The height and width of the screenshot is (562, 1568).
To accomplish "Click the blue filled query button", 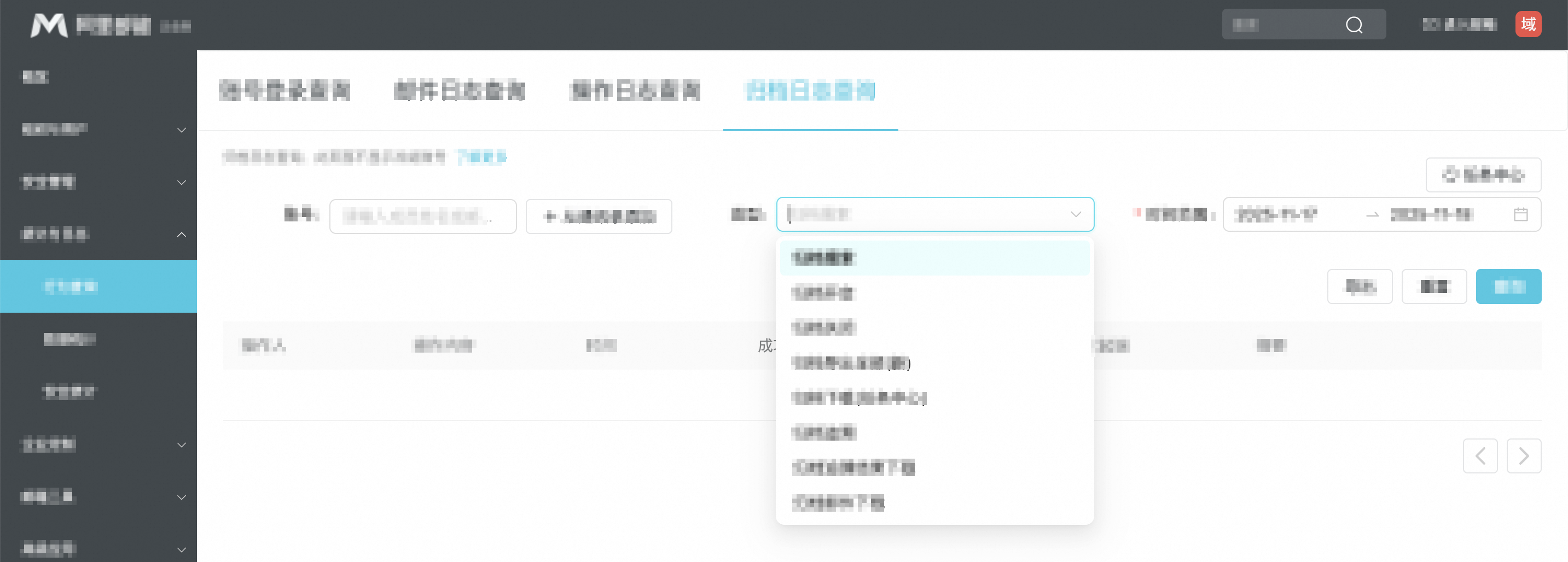I will coord(1508,286).
